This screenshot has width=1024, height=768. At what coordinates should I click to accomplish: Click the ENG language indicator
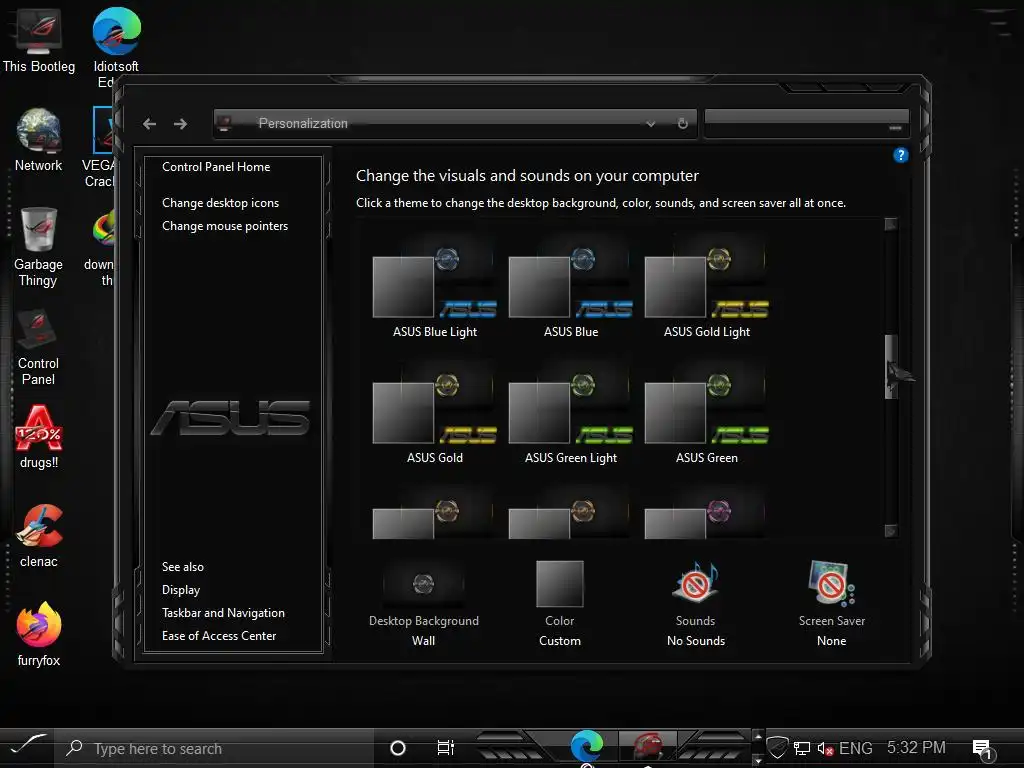tap(856, 748)
